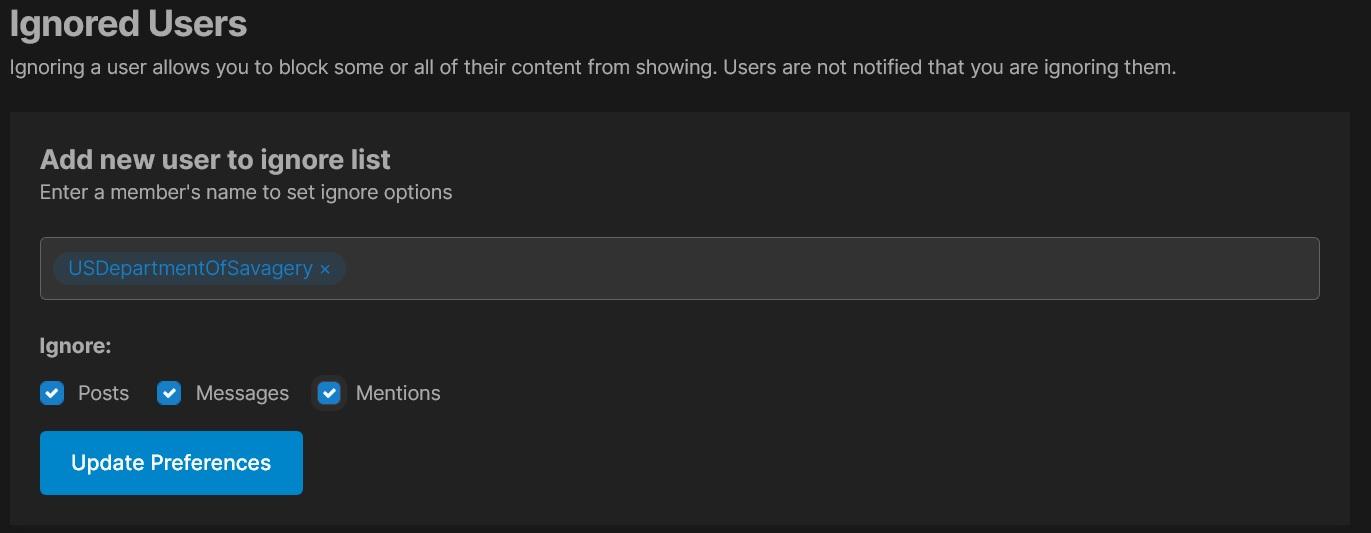Click the white checkmark icon beside Posts
This screenshot has width=1371, height=533.
coord(52,393)
